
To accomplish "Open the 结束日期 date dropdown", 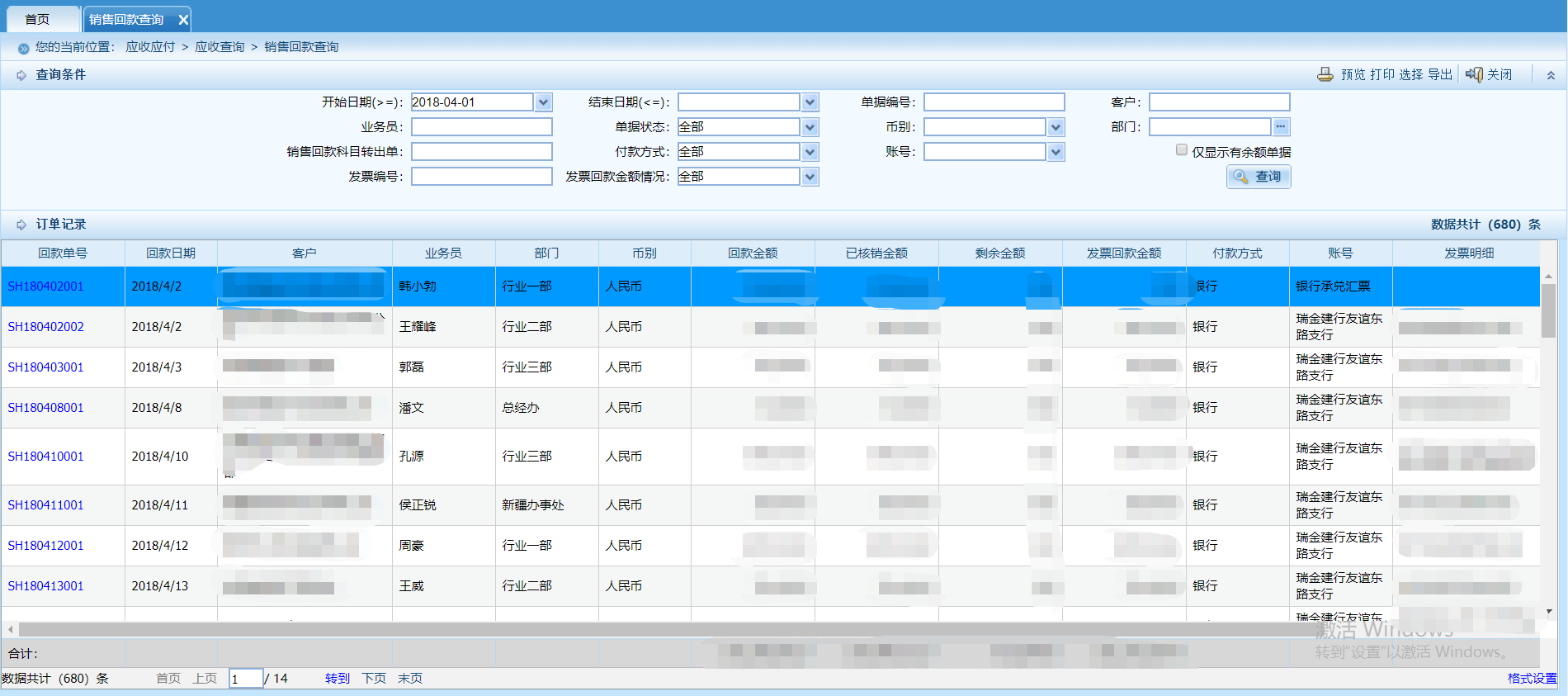I will [x=810, y=102].
